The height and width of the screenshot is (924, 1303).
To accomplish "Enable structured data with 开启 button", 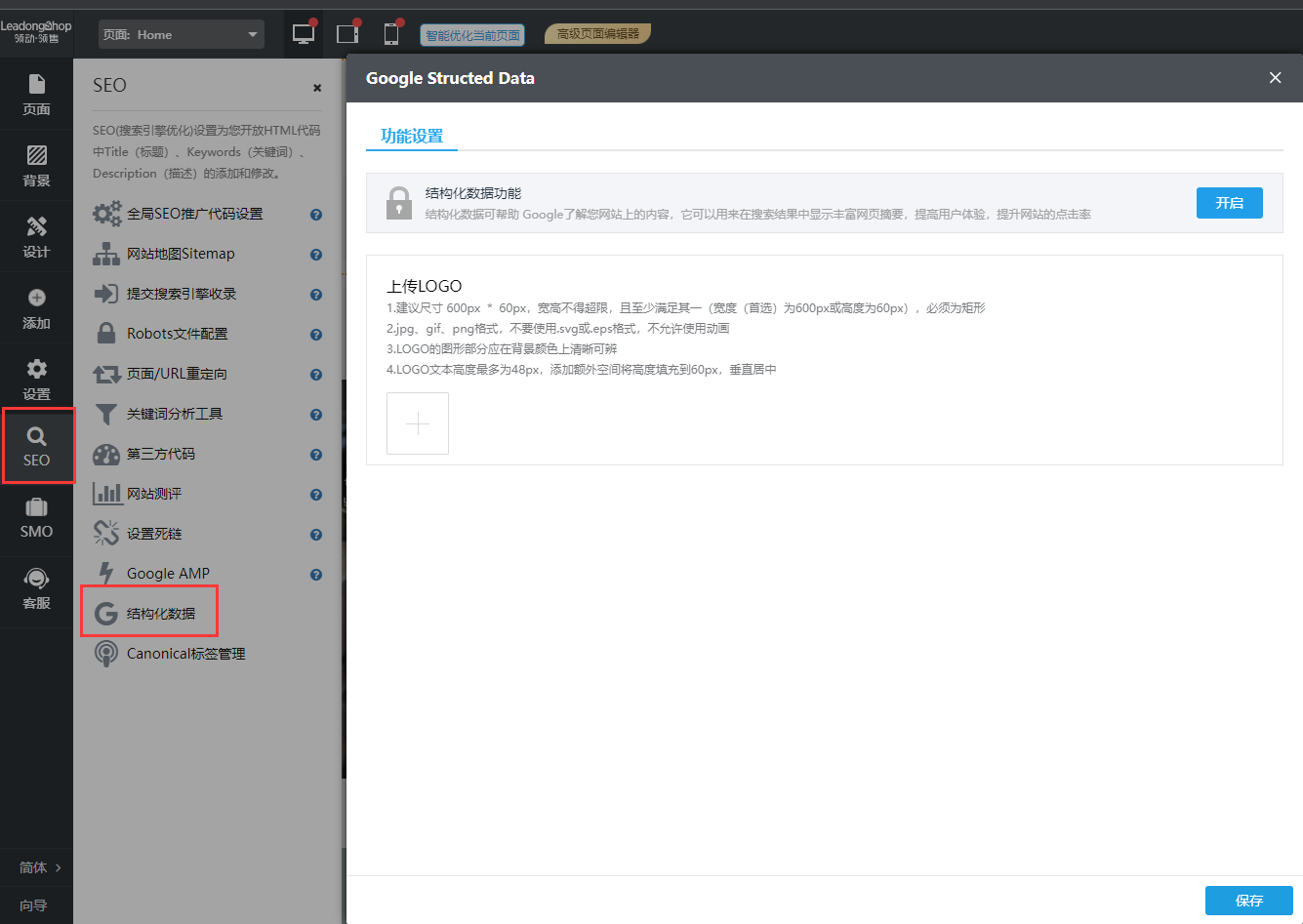I will (1229, 203).
